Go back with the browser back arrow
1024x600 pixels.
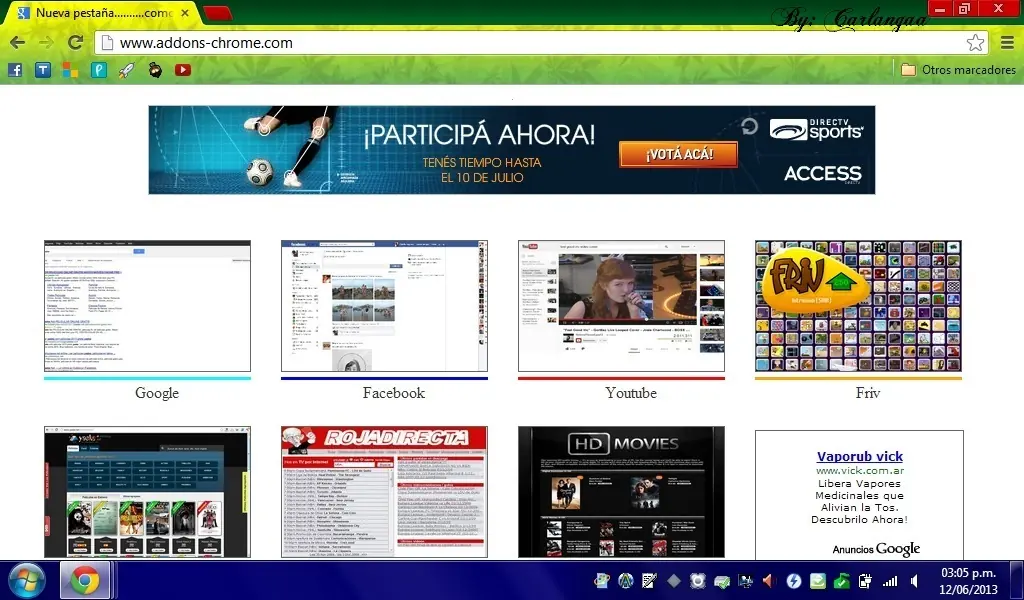coord(18,43)
